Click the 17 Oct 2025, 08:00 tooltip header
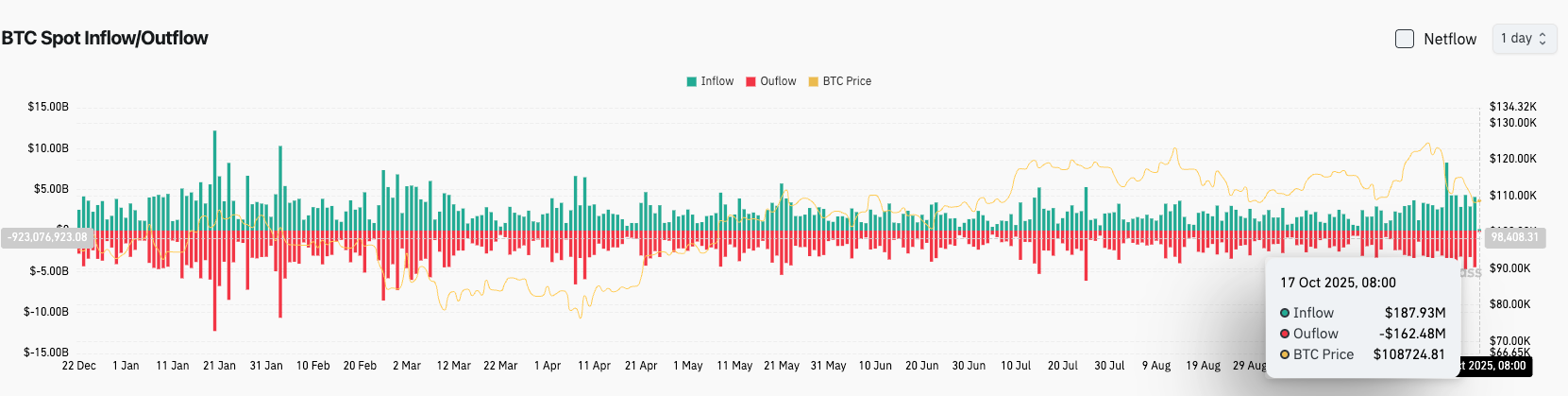1568x396 pixels. (1338, 283)
